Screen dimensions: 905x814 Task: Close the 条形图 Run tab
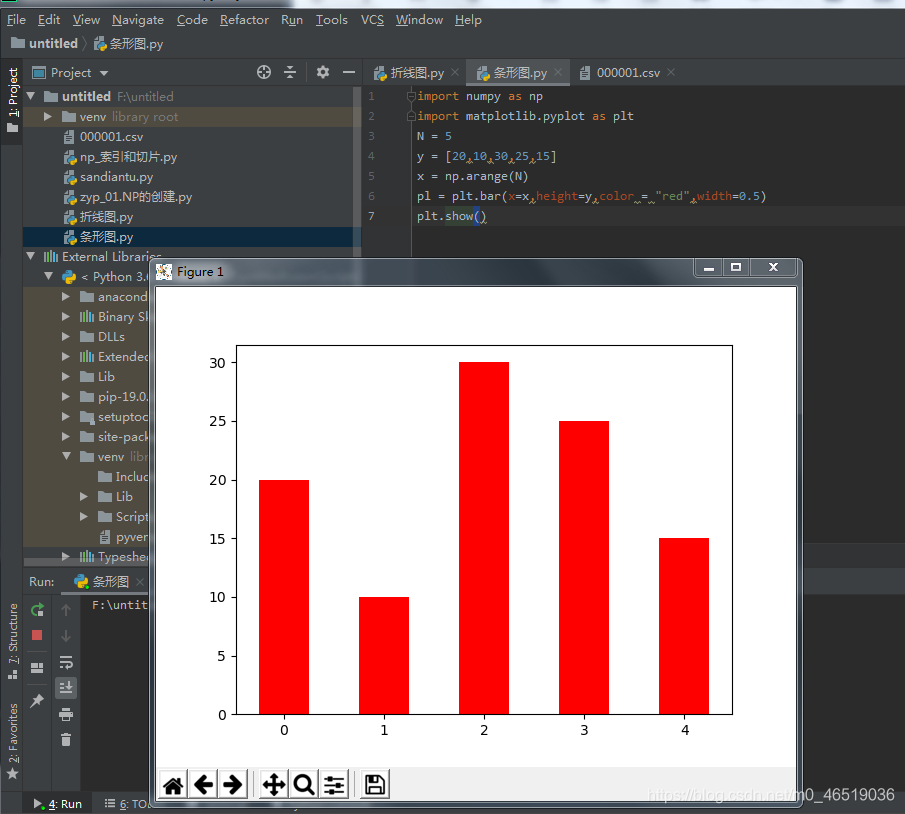[x=140, y=582]
